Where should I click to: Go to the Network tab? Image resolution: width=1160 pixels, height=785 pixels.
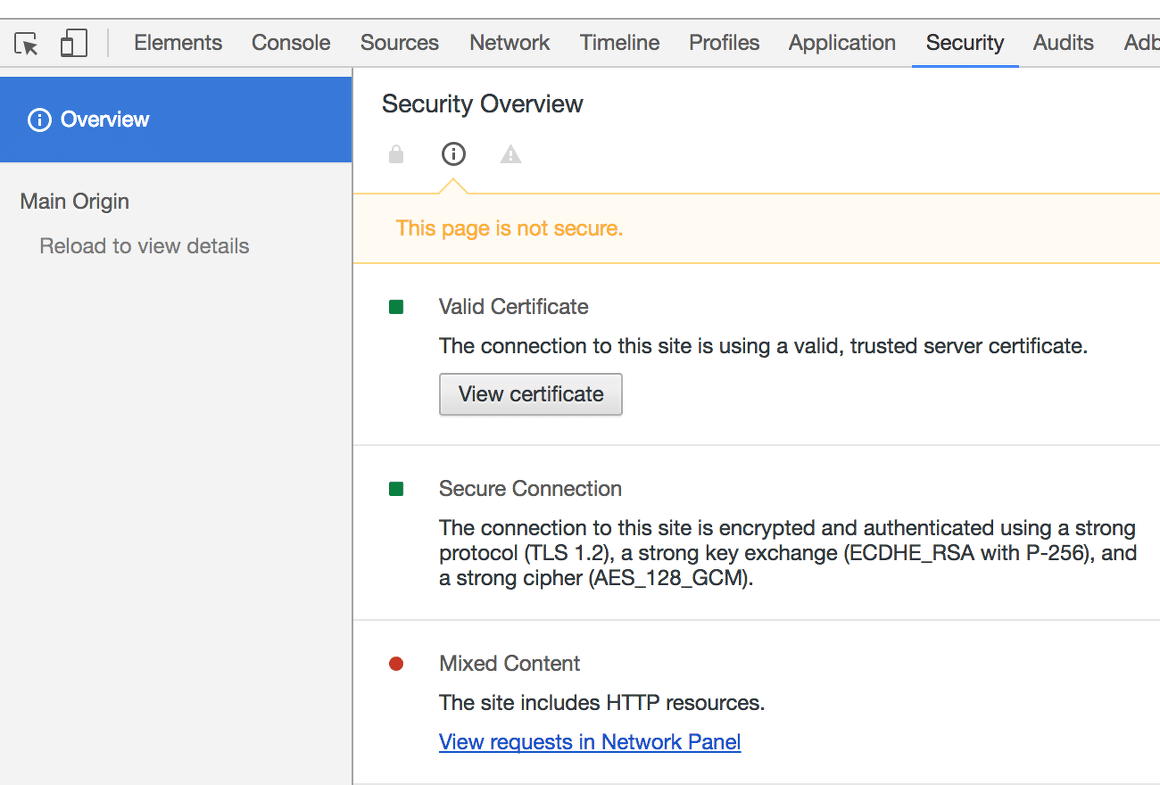pyautogui.click(x=509, y=43)
